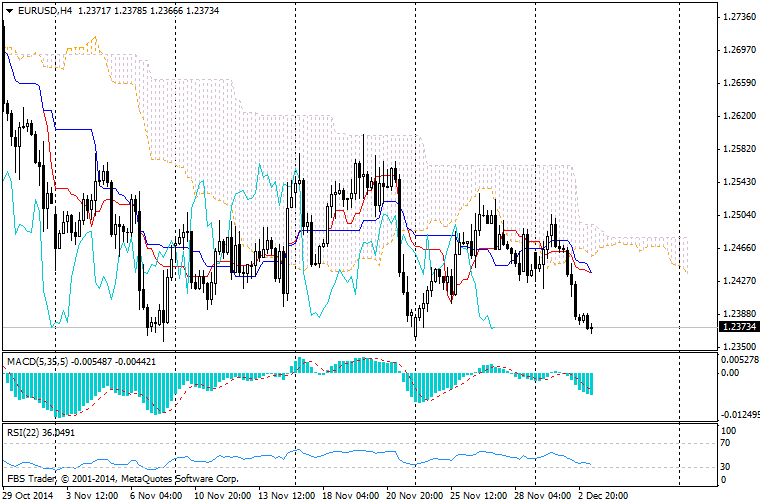Click the 10 Nov 20:00 time label

[x=222, y=496]
